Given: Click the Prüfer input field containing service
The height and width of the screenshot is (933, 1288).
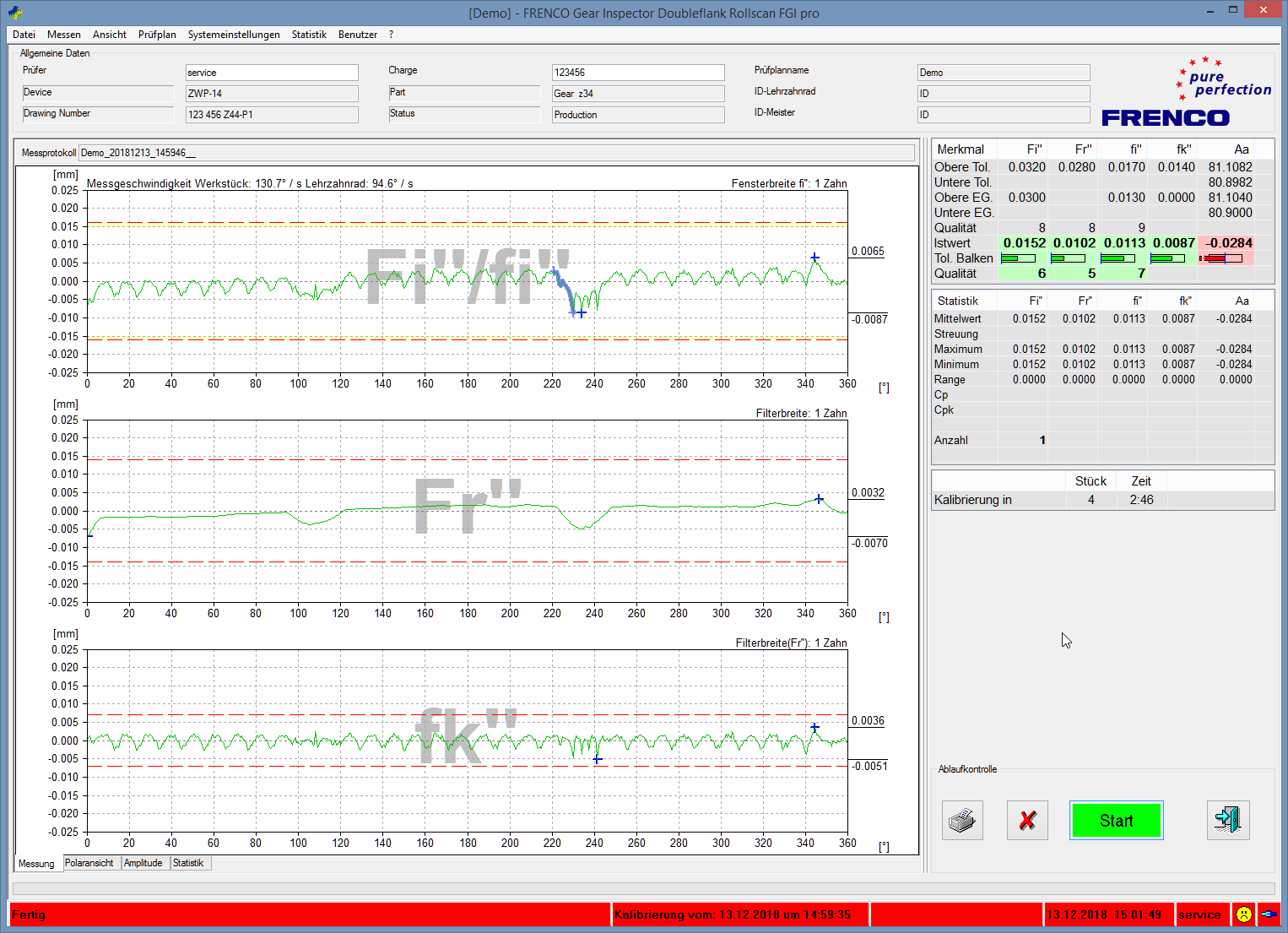Looking at the screenshot, I should tap(272, 73).
